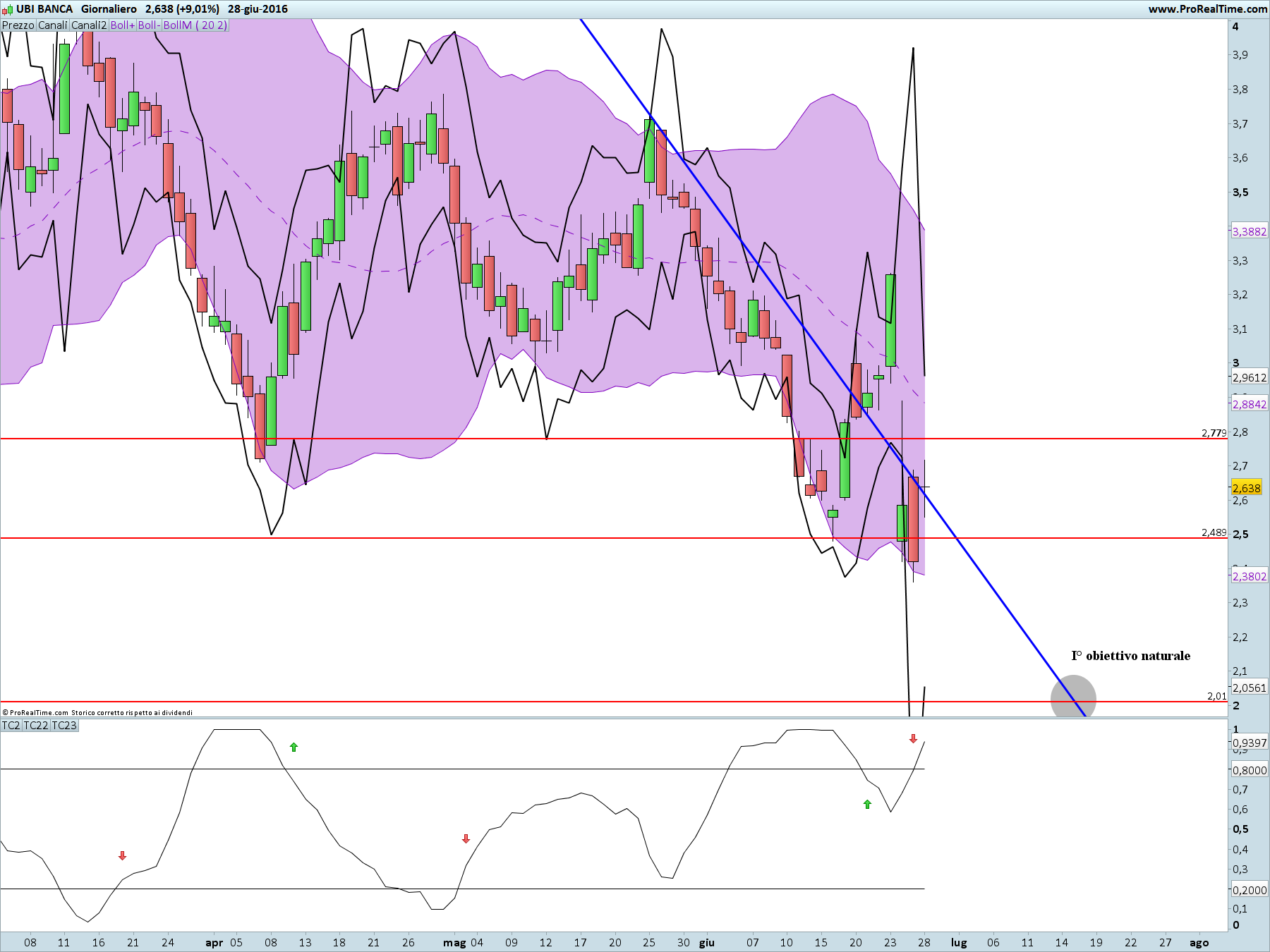Click the 0,9397 oscillator value tag
This screenshot has width=1270, height=952.
[x=1250, y=743]
